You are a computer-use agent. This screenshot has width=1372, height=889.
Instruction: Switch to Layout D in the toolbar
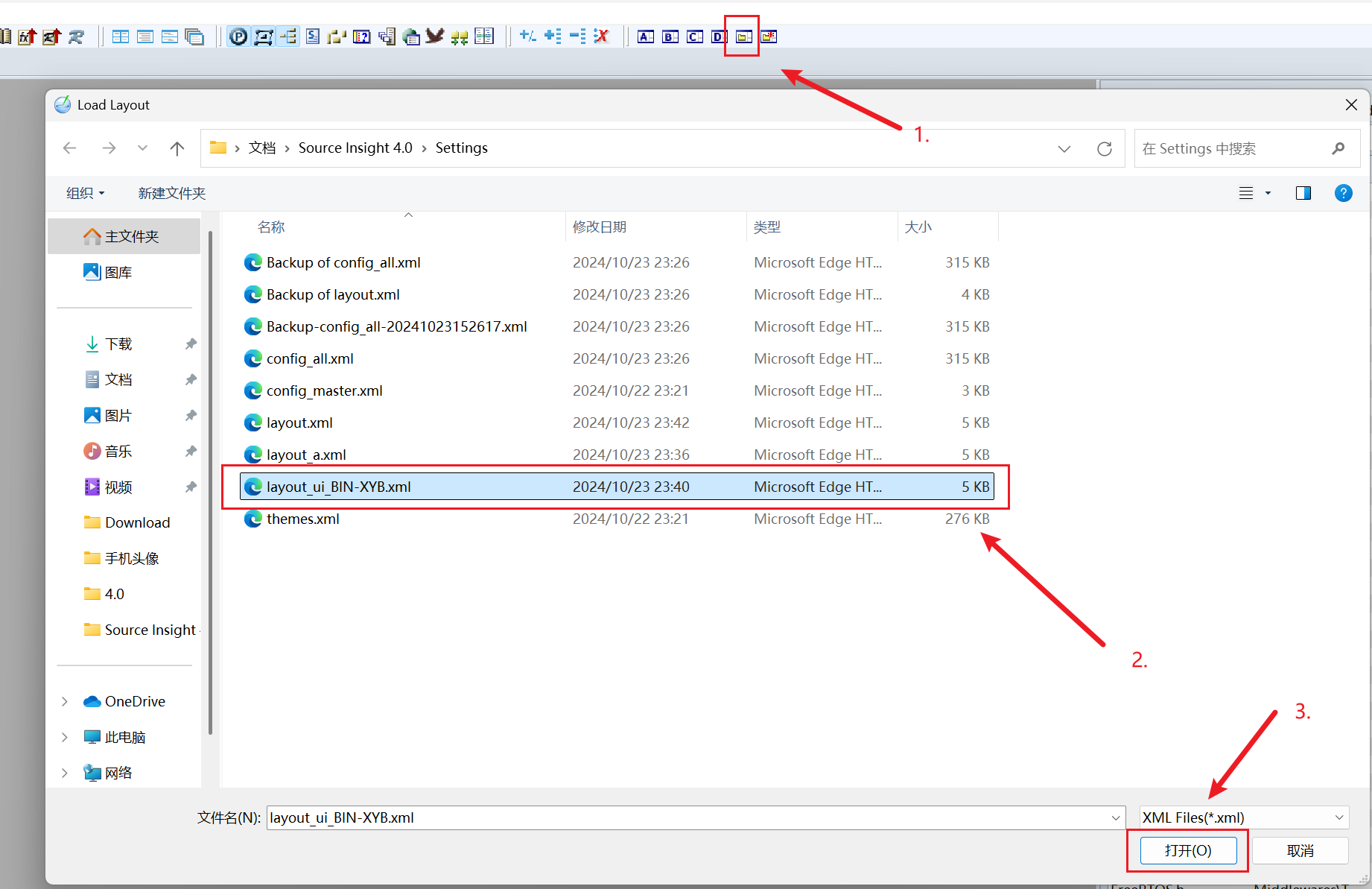719,37
